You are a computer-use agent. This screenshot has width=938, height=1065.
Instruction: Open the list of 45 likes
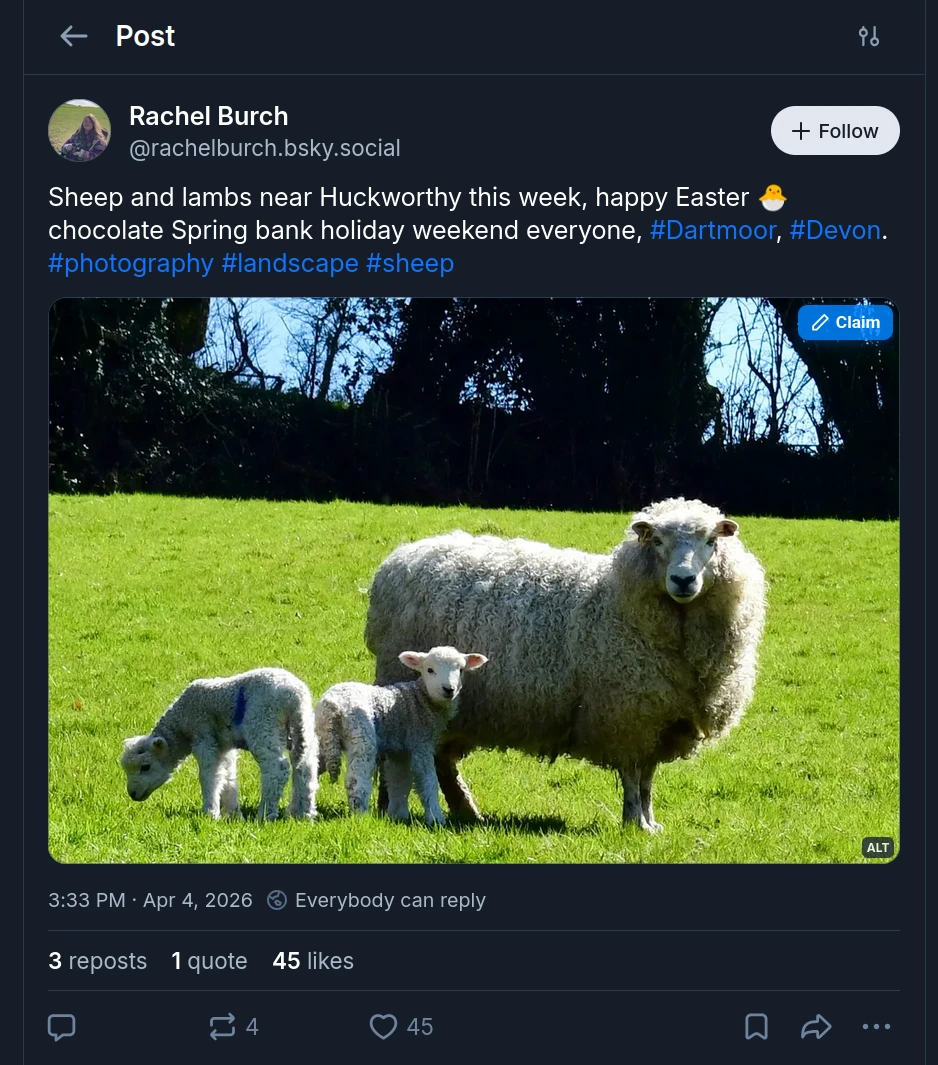313,961
